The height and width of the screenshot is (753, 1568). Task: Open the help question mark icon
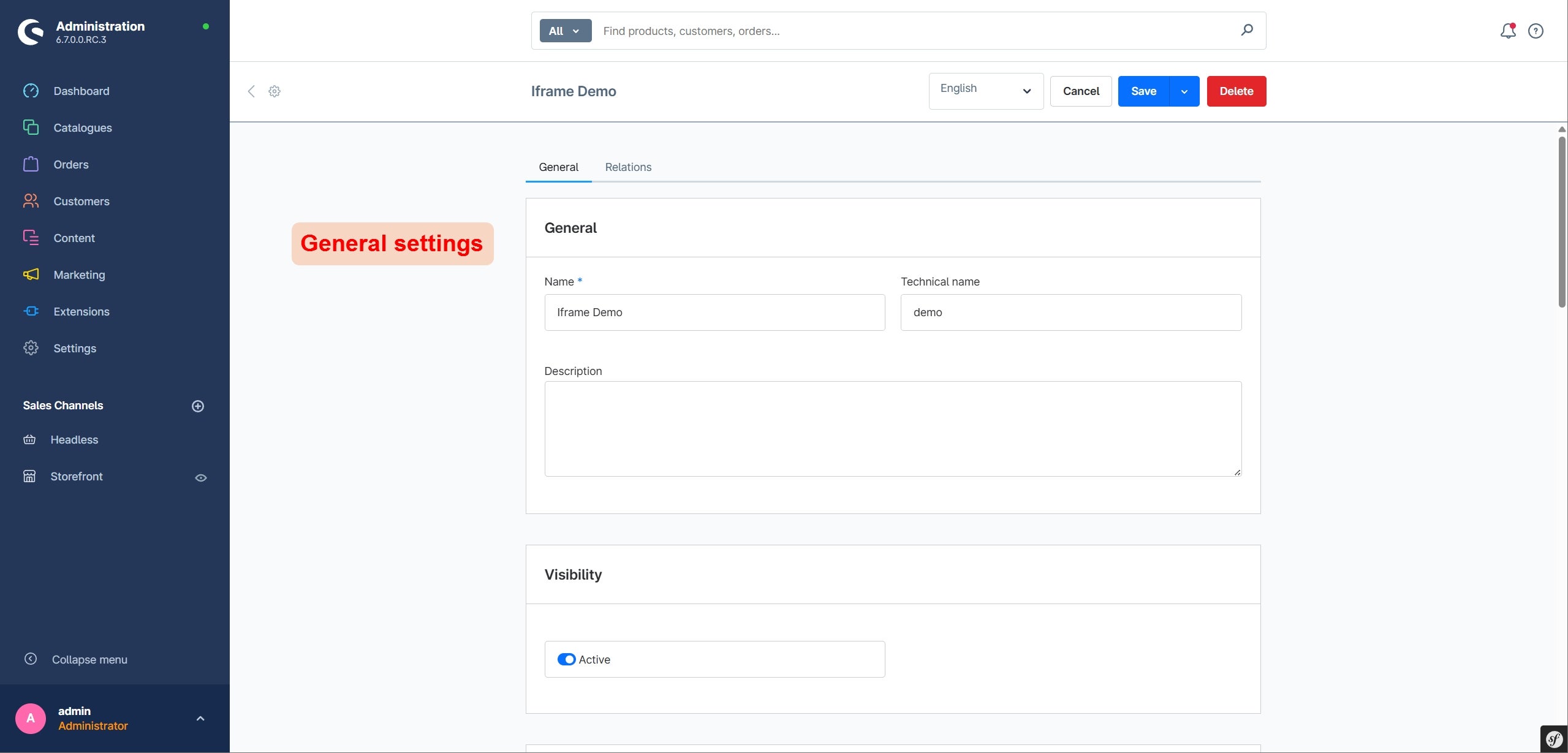1536,31
